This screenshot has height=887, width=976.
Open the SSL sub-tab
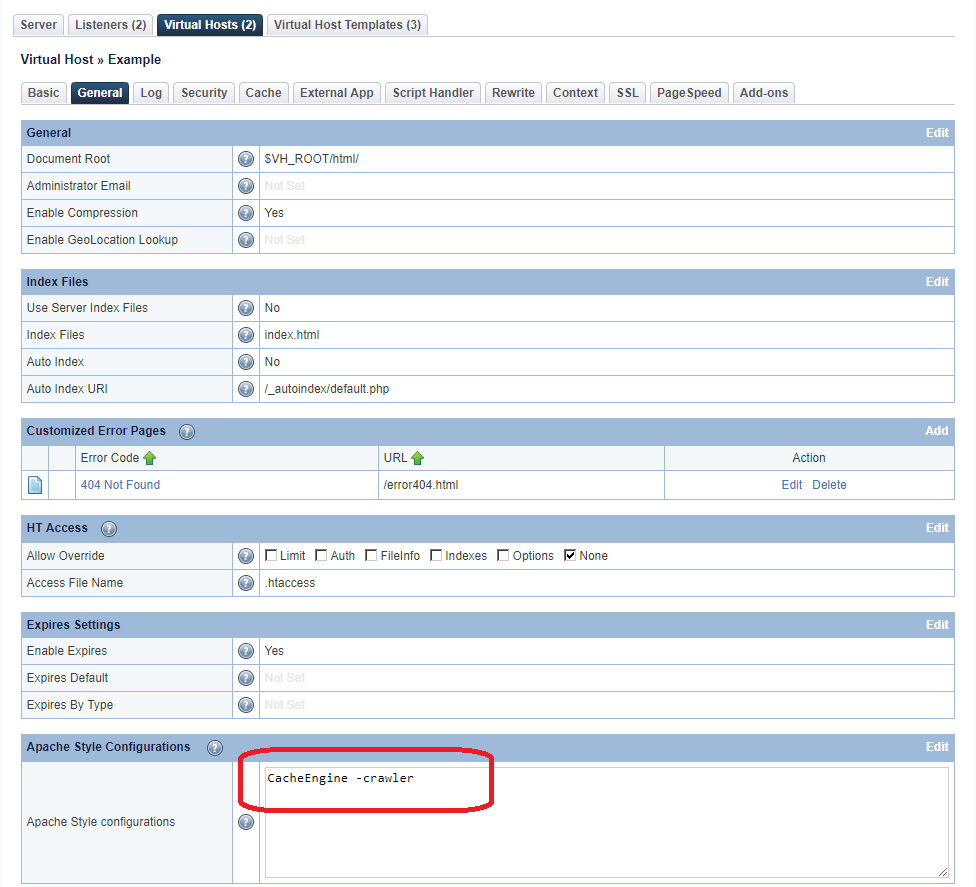coord(627,93)
